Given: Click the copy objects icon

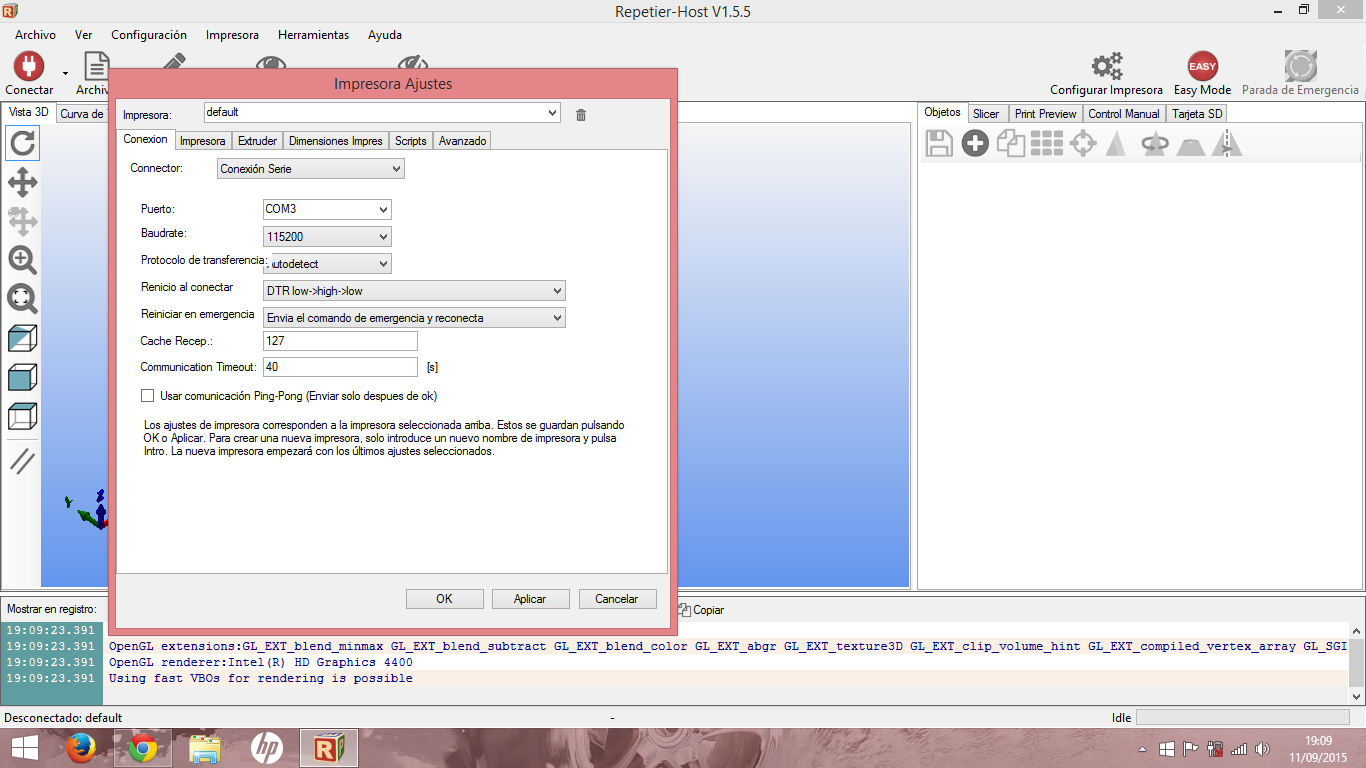Looking at the screenshot, I should pyautogui.click(x=1011, y=144).
